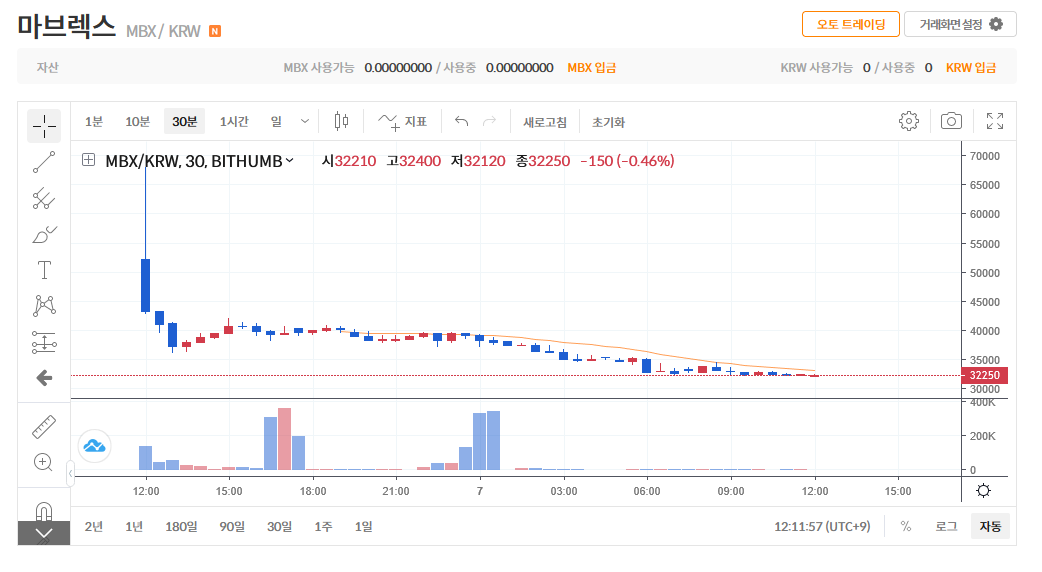Click the -150 (-0.46%) change value
1042x572 pixels.
pyautogui.click(x=627, y=161)
